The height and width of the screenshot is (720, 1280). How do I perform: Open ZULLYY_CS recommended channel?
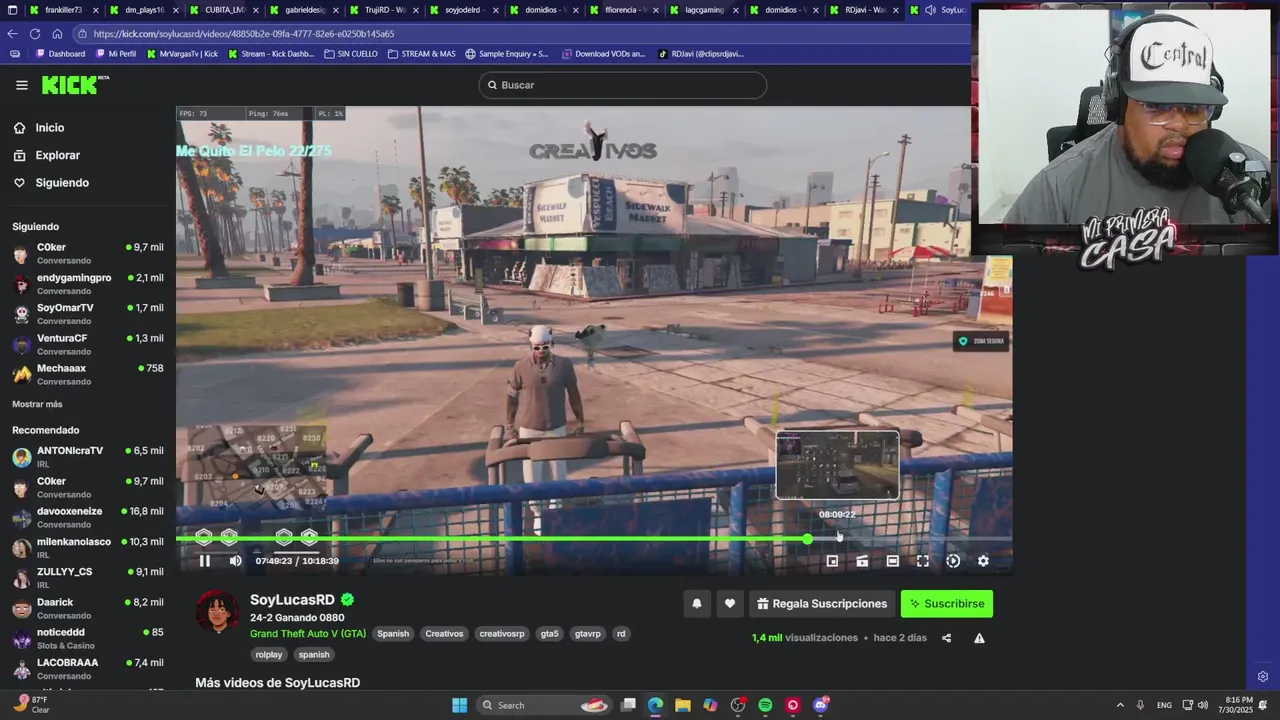(88, 578)
